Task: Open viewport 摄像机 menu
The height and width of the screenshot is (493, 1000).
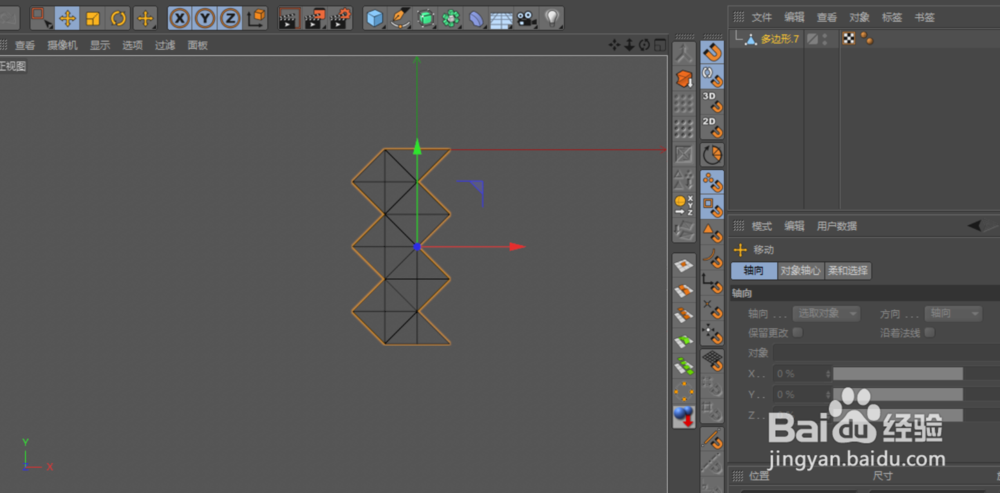Action: coord(62,45)
